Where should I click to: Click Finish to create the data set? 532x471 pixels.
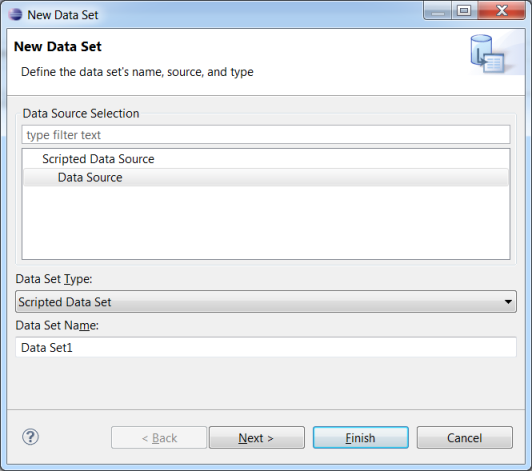pos(361,438)
